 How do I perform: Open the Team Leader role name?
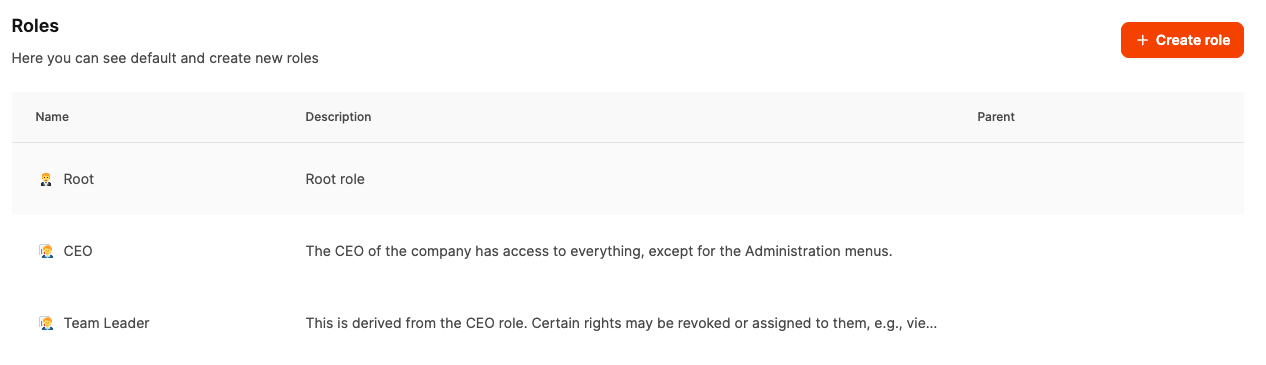(106, 323)
